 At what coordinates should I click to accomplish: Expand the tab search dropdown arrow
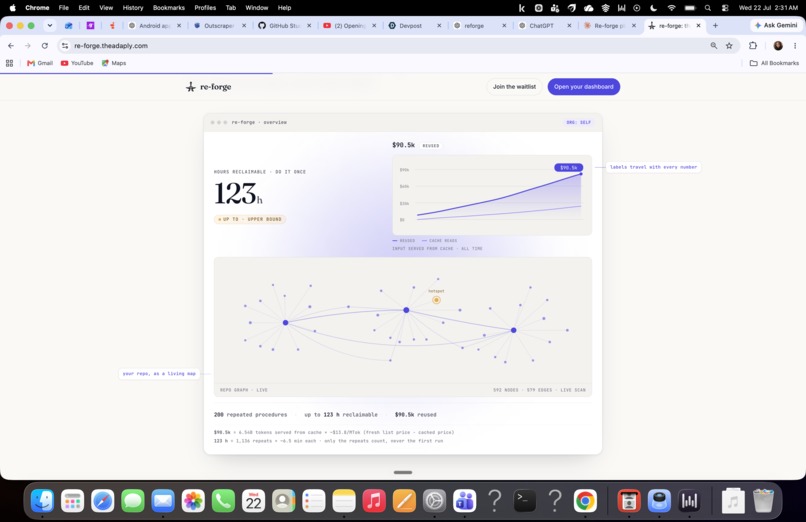(49, 25)
